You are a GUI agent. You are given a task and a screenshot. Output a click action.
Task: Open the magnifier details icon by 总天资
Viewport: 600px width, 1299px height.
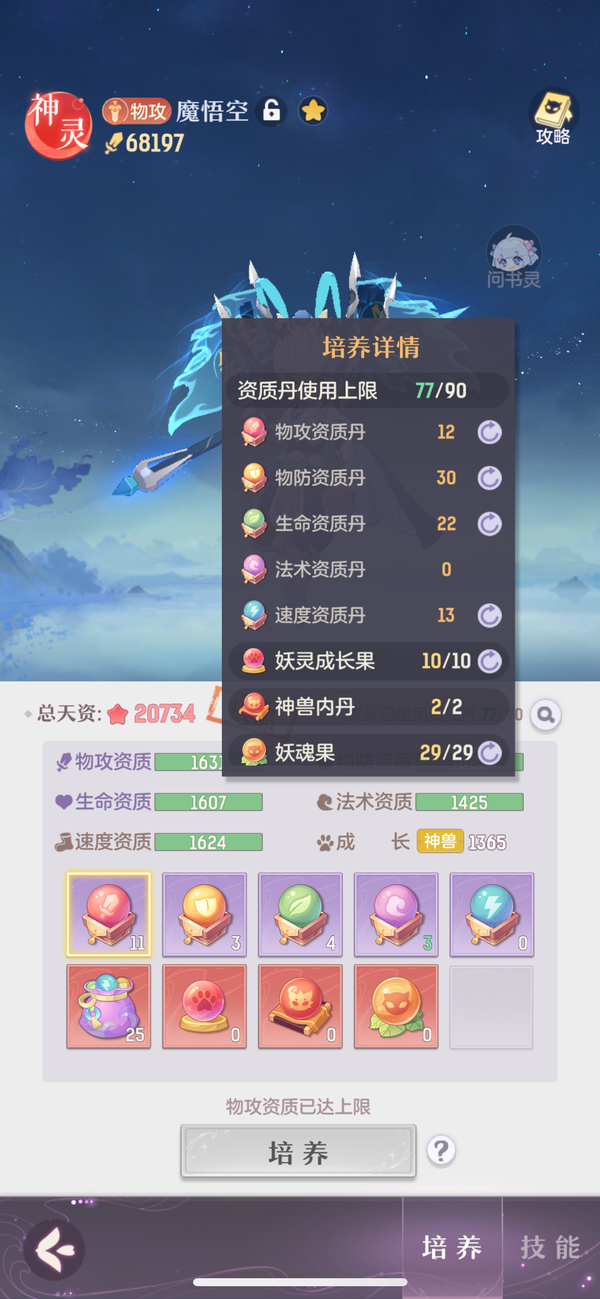(x=545, y=714)
